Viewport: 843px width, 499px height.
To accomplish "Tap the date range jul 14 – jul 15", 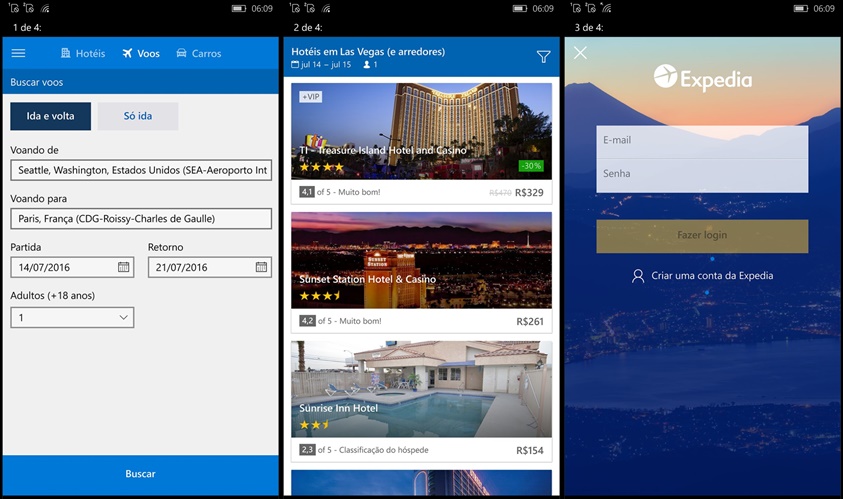I will pos(321,65).
